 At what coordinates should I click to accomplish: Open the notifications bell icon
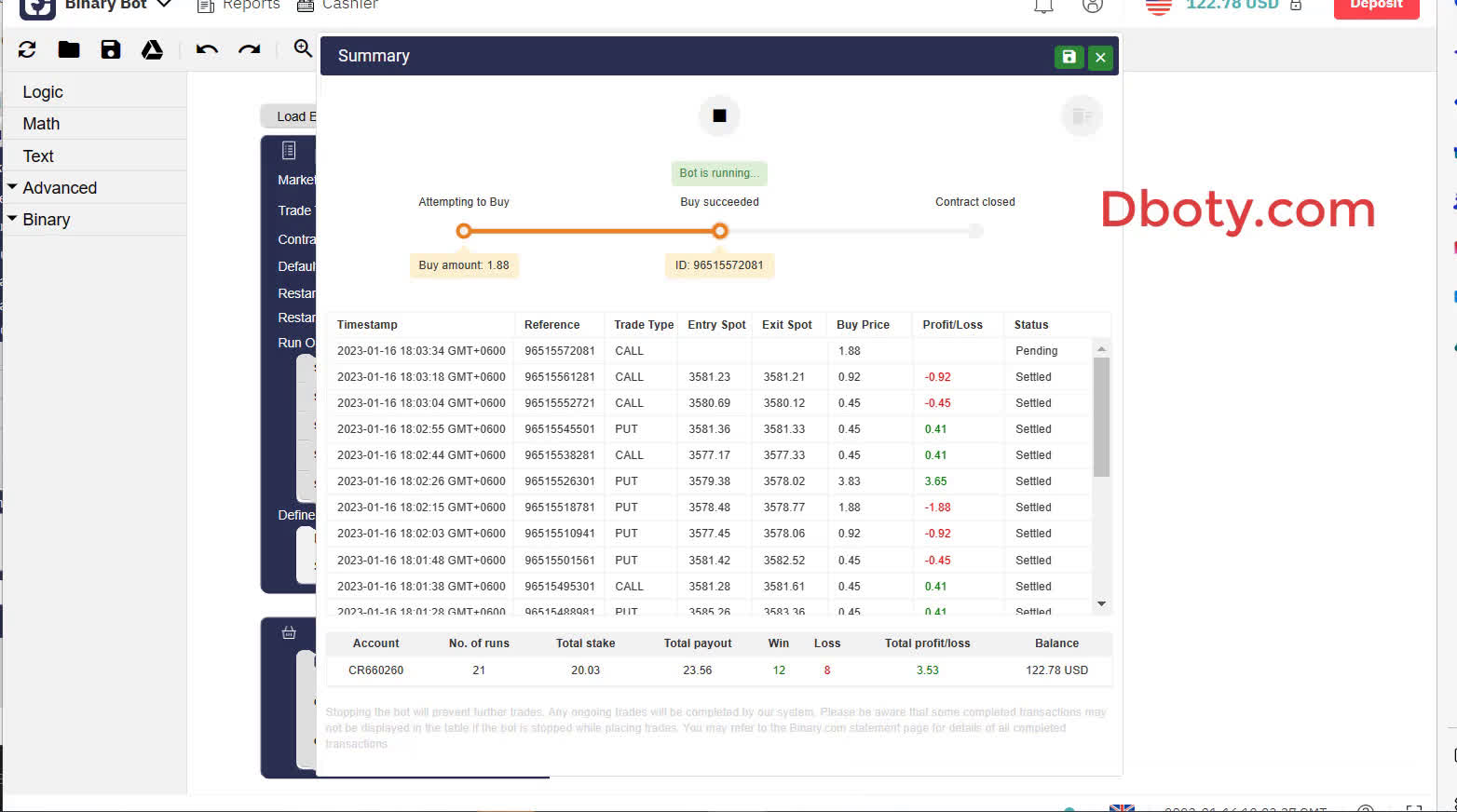[x=1043, y=7]
